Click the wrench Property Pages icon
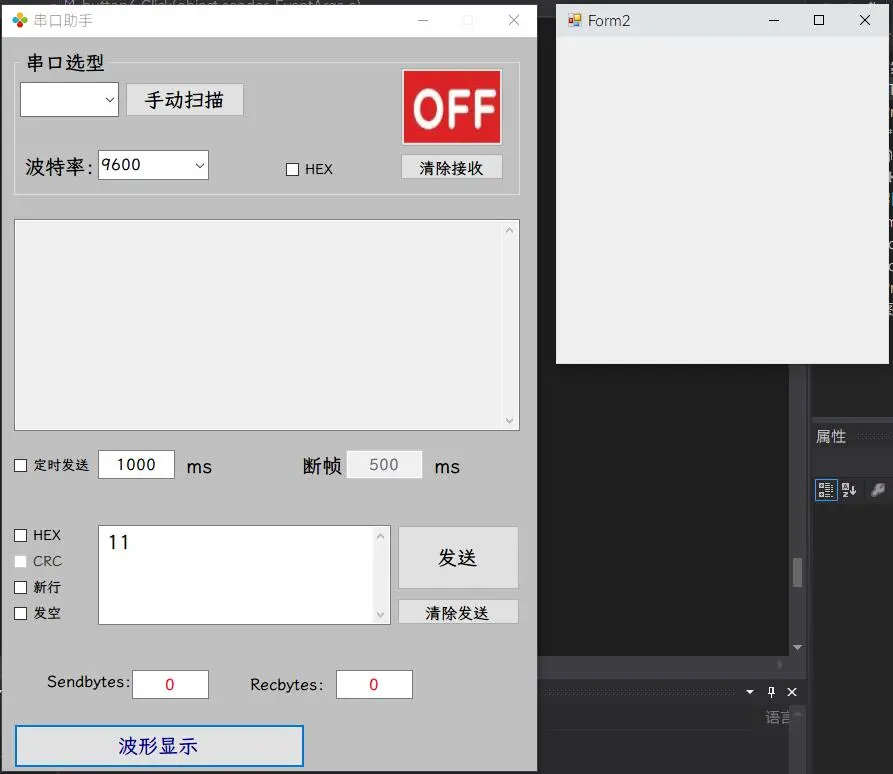 click(878, 490)
